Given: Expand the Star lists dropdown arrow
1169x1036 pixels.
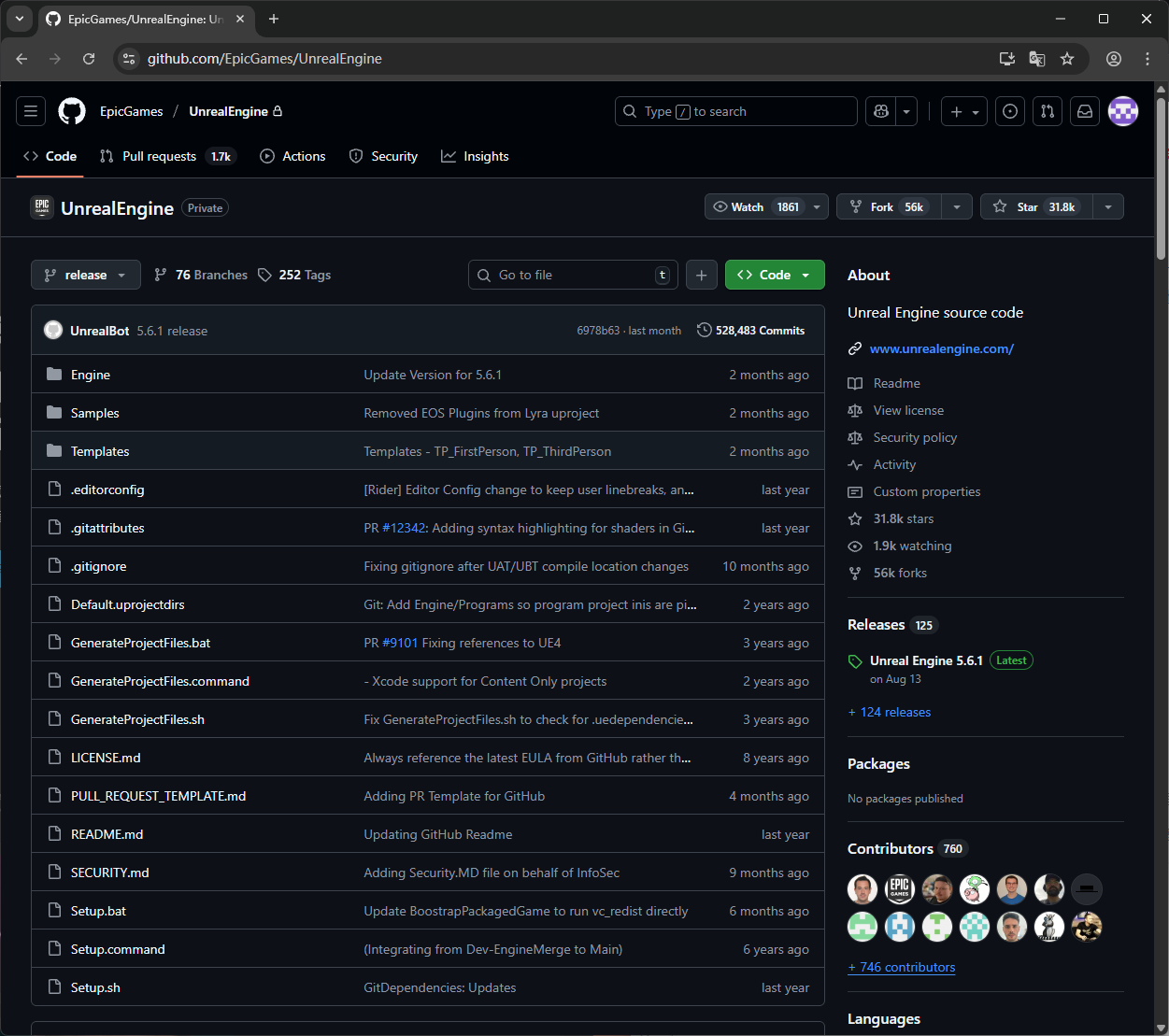Looking at the screenshot, I should [x=1108, y=206].
